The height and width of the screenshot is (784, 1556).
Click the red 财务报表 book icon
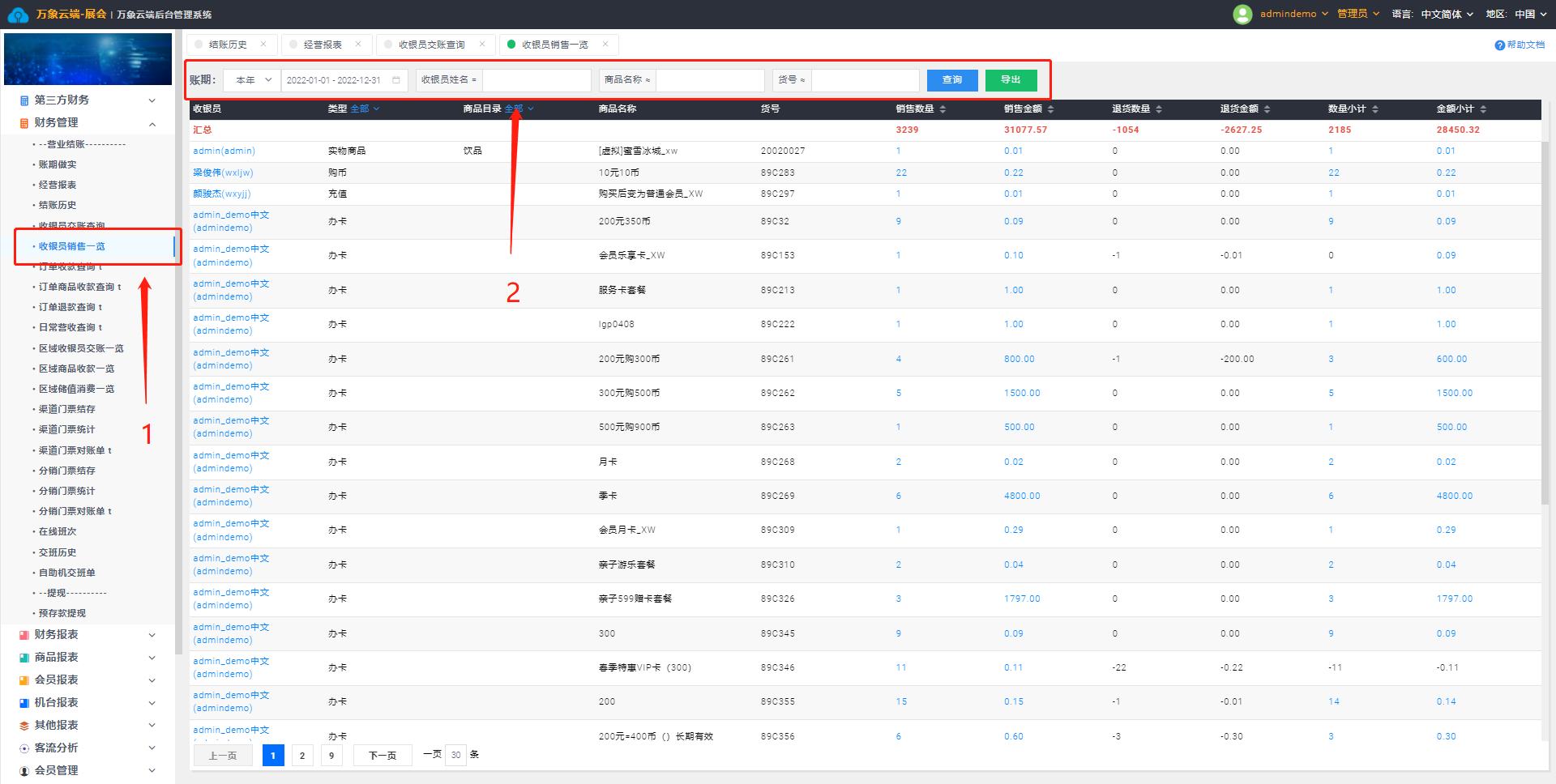(x=24, y=635)
